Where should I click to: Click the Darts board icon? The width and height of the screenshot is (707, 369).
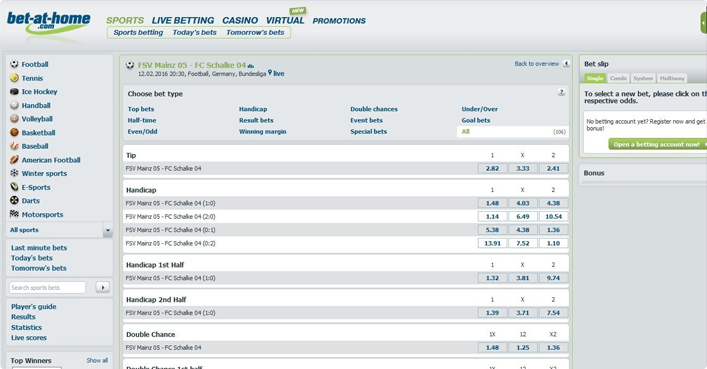coord(14,200)
